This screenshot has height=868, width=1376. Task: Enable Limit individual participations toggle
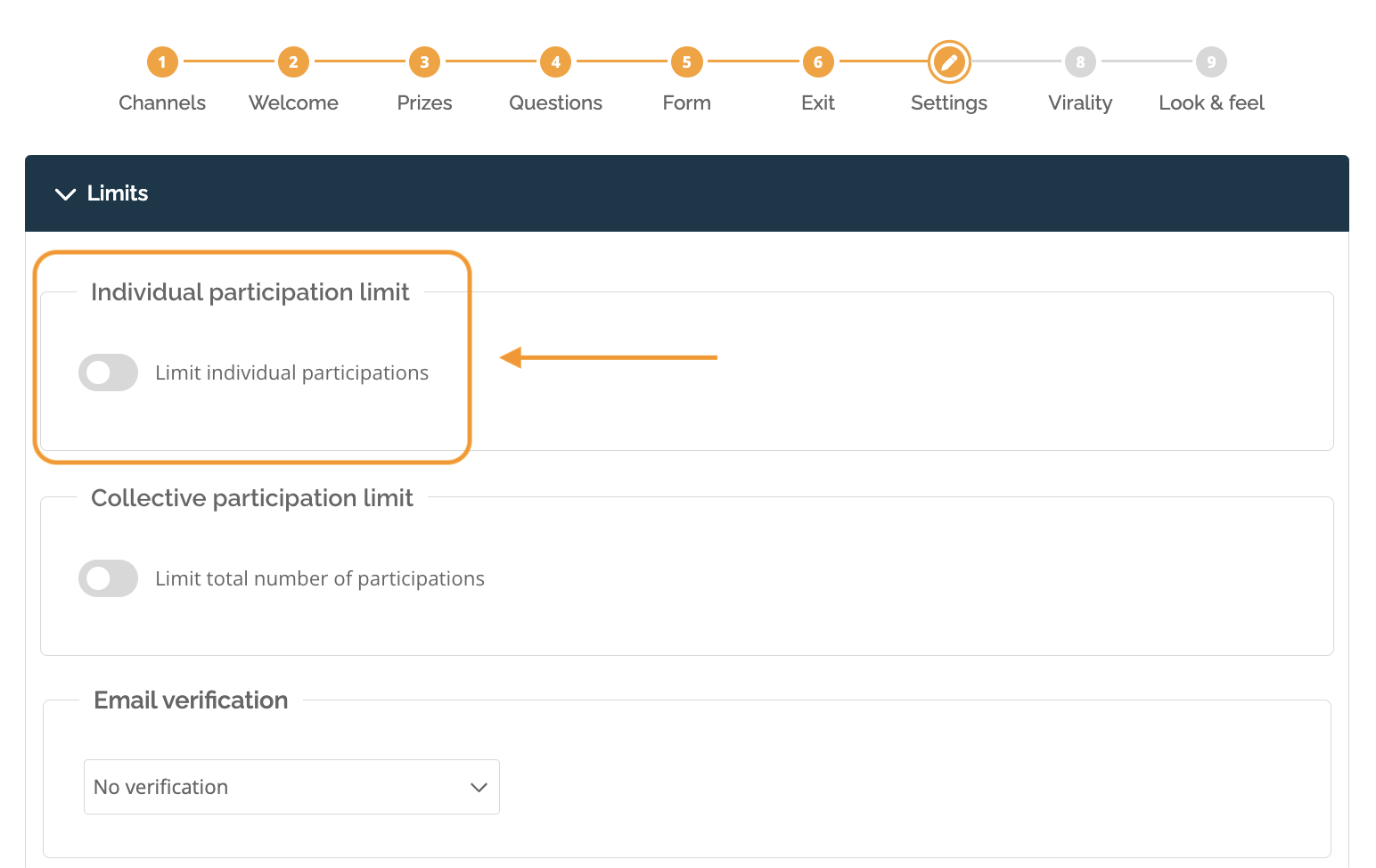click(x=109, y=373)
